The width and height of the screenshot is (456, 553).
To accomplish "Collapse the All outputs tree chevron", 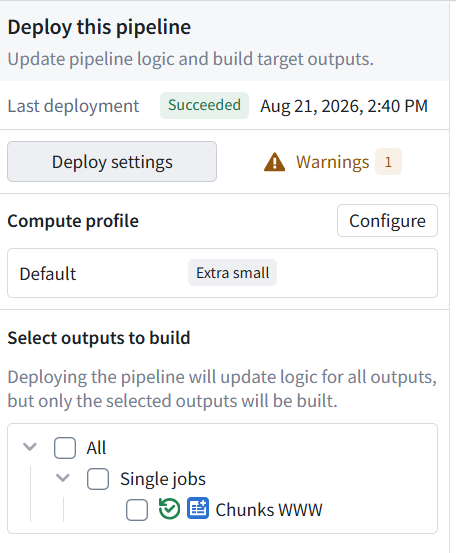I will (x=30, y=447).
